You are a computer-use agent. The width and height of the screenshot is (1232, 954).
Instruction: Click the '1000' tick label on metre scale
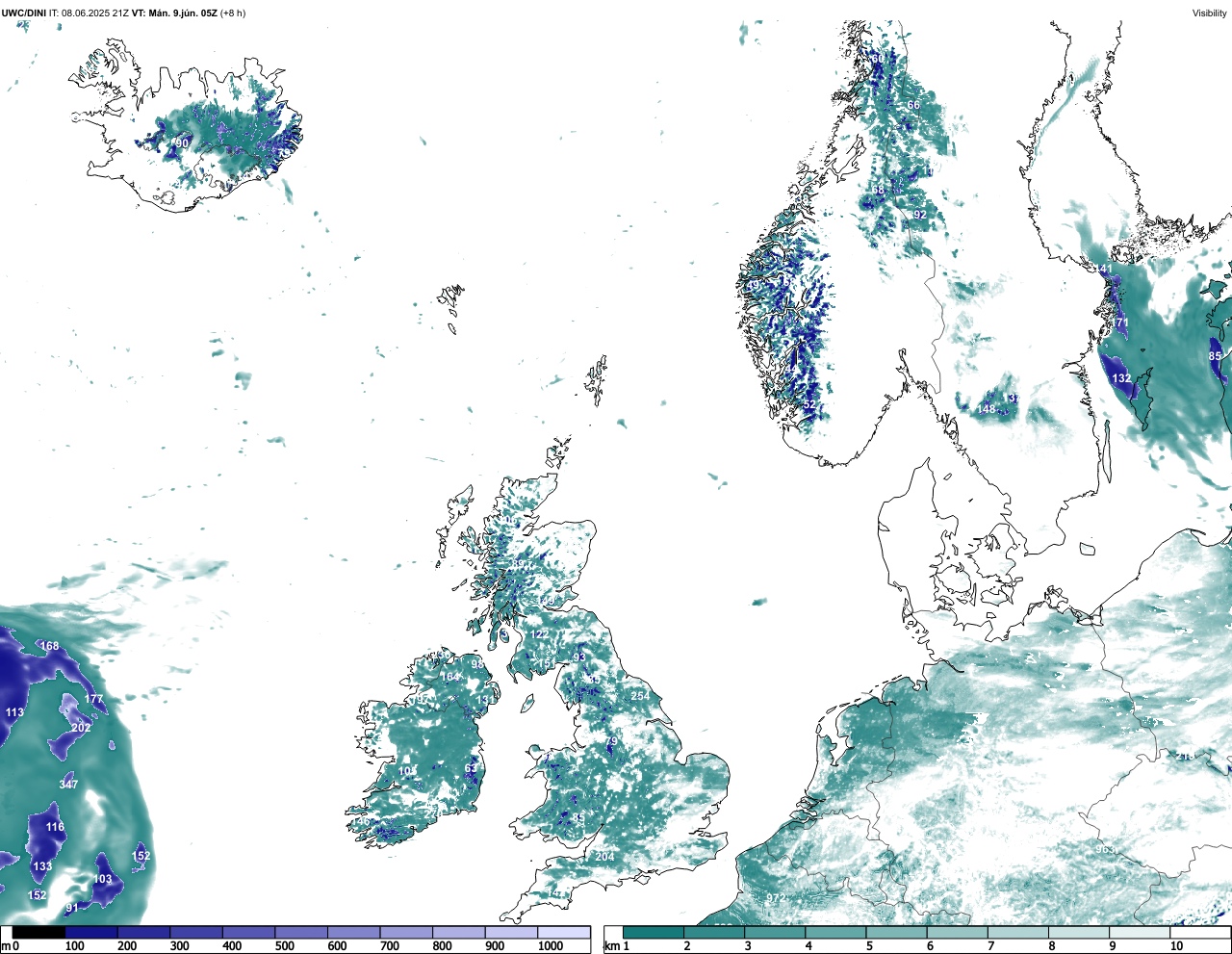coord(551,946)
